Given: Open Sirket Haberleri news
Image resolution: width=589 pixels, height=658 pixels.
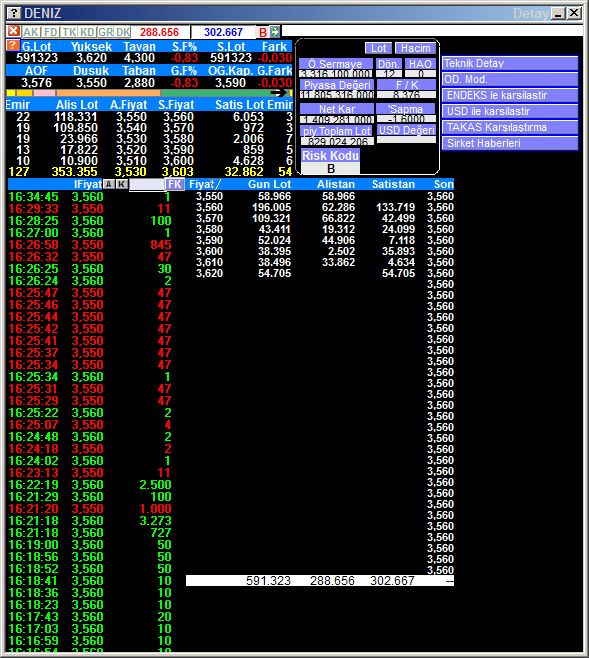Looking at the screenshot, I should pos(510,143).
